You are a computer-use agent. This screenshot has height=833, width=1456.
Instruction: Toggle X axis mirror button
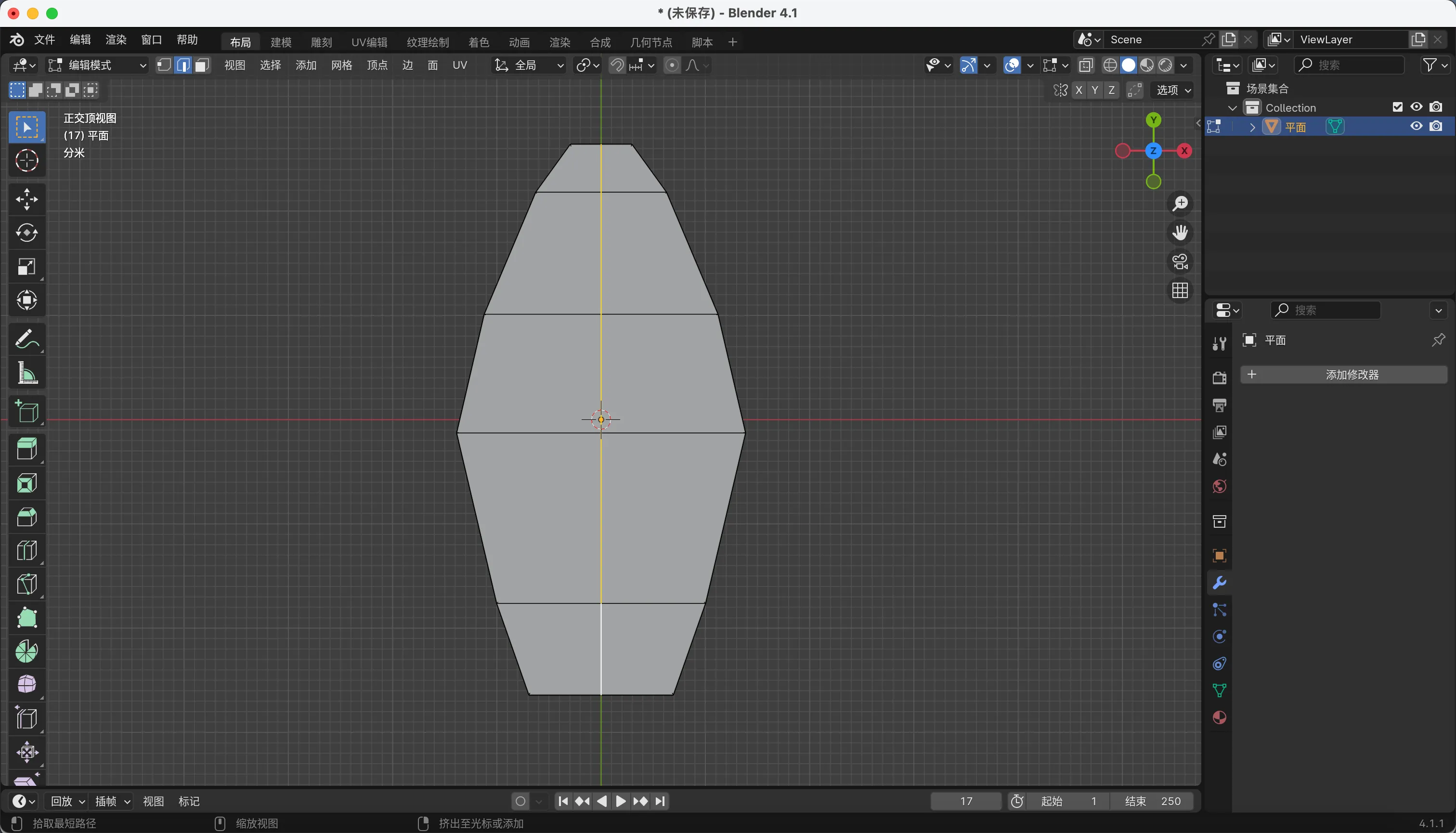tap(1079, 90)
